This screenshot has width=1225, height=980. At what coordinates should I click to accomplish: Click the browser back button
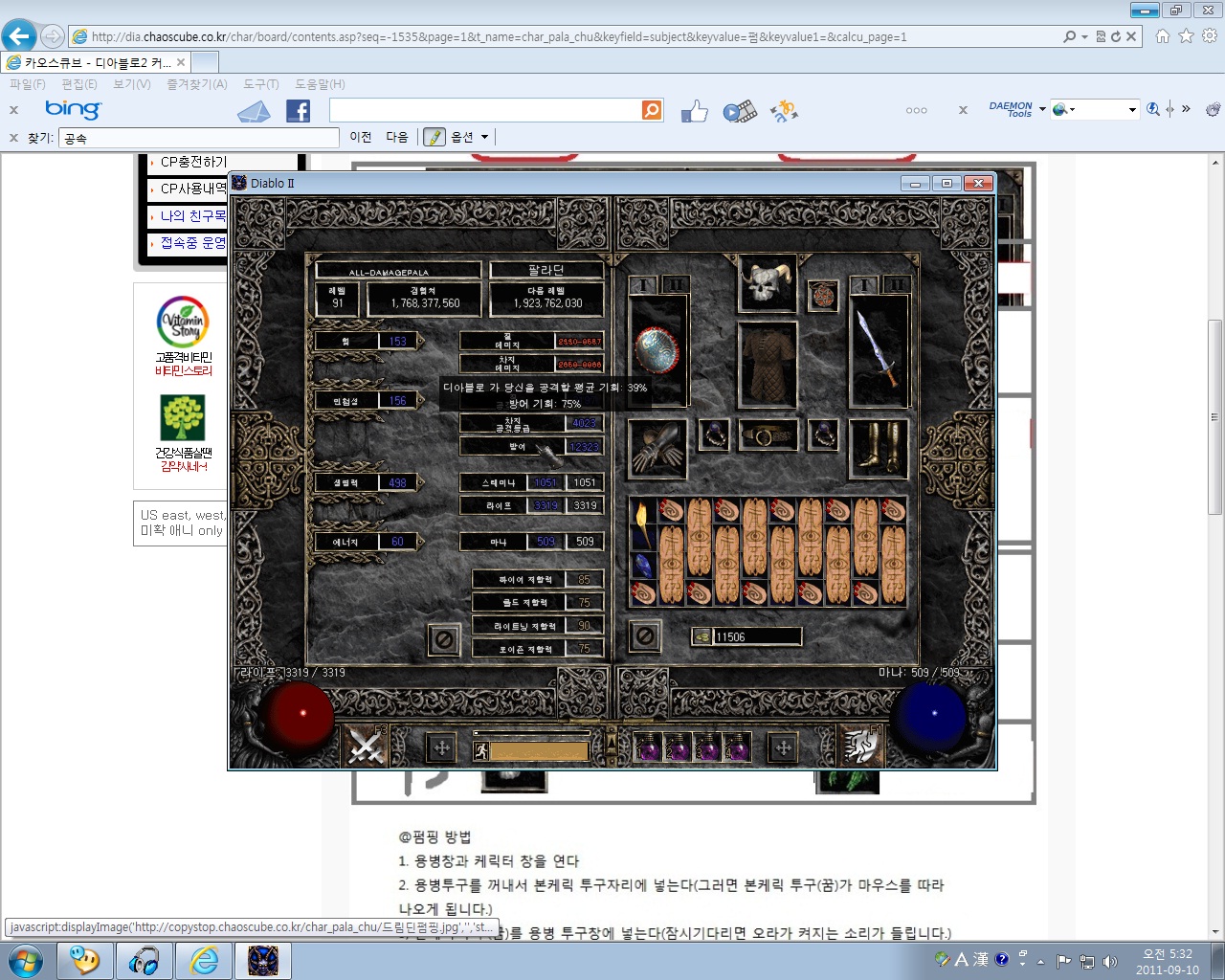click(19, 36)
